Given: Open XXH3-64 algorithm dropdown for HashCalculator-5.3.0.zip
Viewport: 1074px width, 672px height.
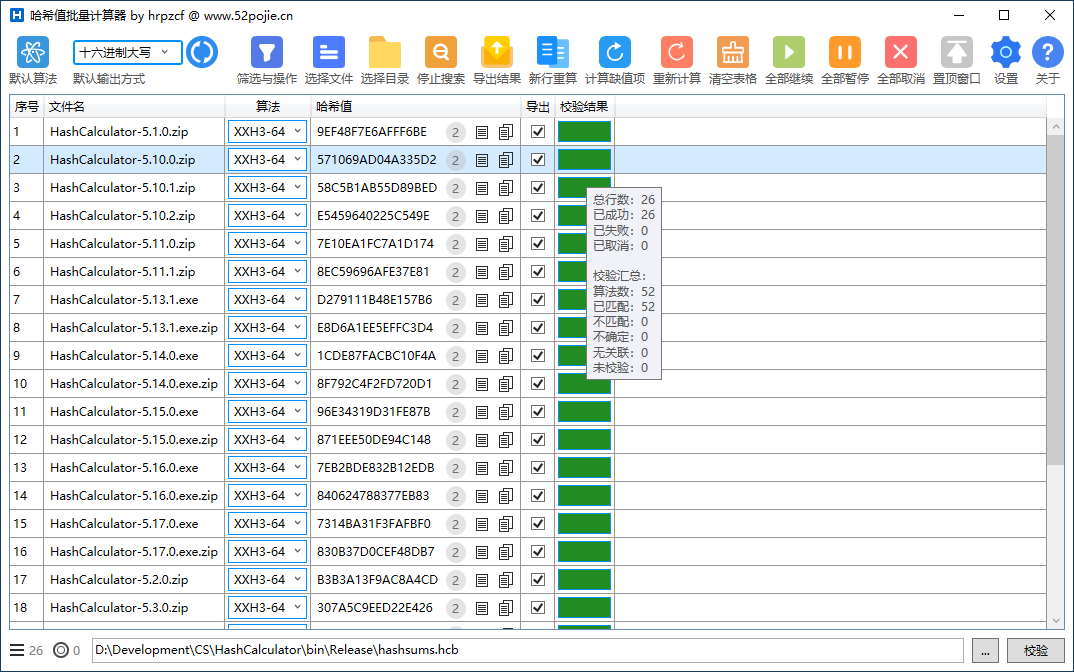Looking at the screenshot, I should [267, 608].
